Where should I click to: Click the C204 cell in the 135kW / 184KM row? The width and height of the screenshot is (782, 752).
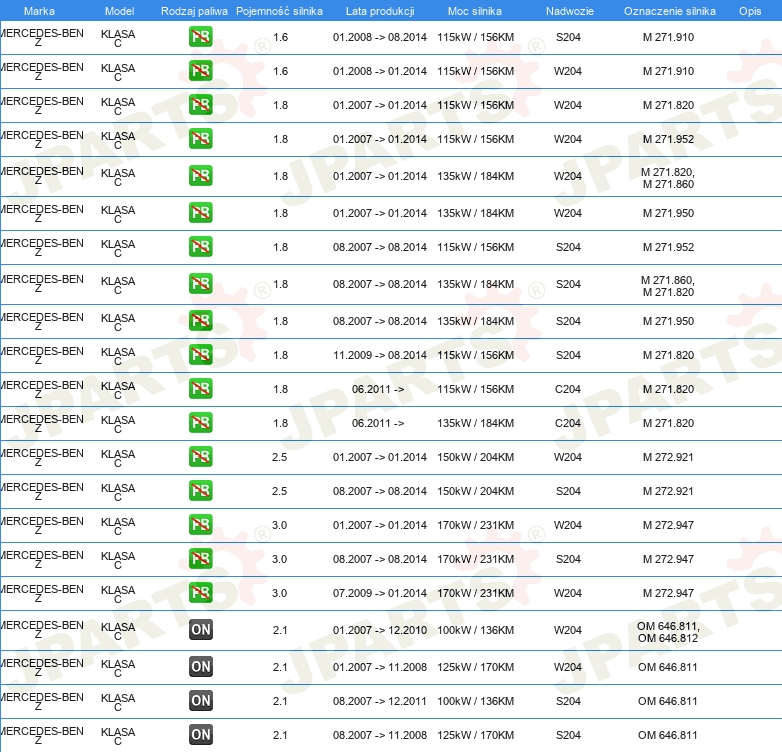568,423
